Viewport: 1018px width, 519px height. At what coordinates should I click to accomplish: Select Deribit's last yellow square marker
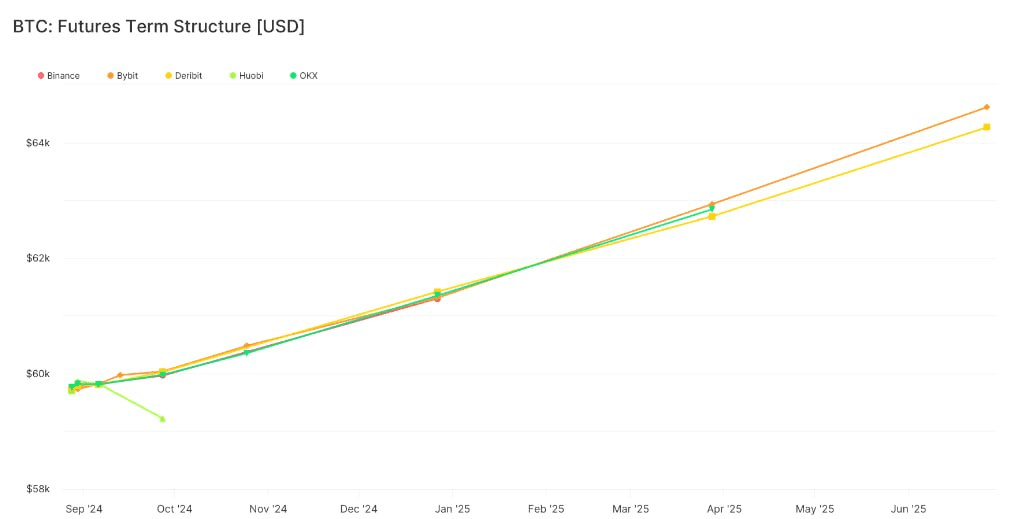pyautogui.click(x=987, y=127)
